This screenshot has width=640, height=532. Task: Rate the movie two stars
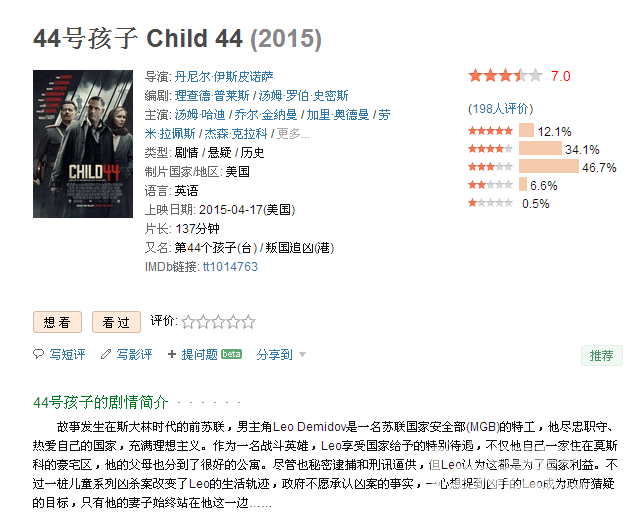(203, 322)
